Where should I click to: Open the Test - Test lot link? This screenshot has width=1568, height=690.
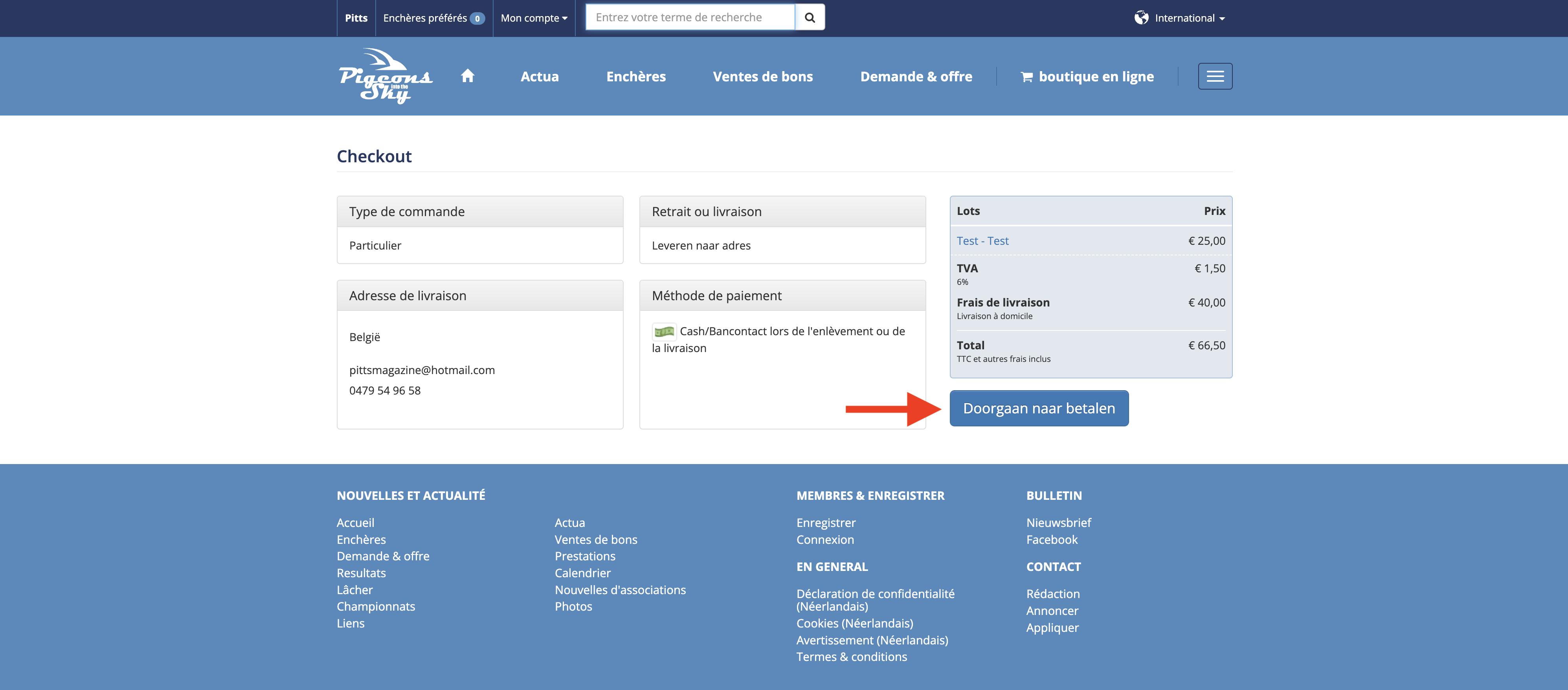tap(982, 241)
